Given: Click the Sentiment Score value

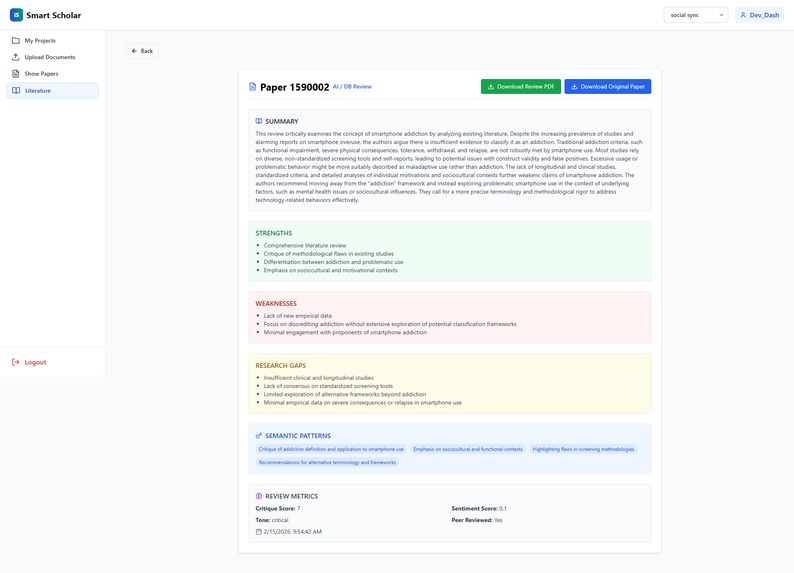Looking at the screenshot, I should pyautogui.click(x=503, y=509).
